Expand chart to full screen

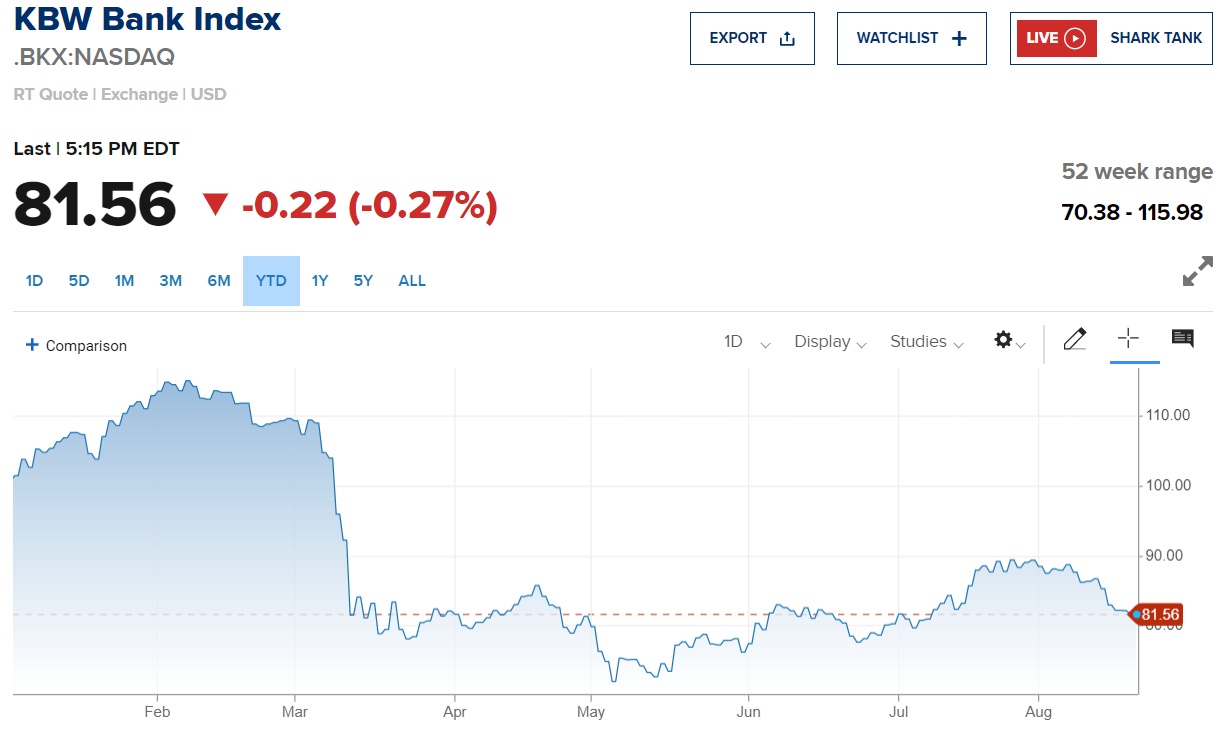point(1197,272)
